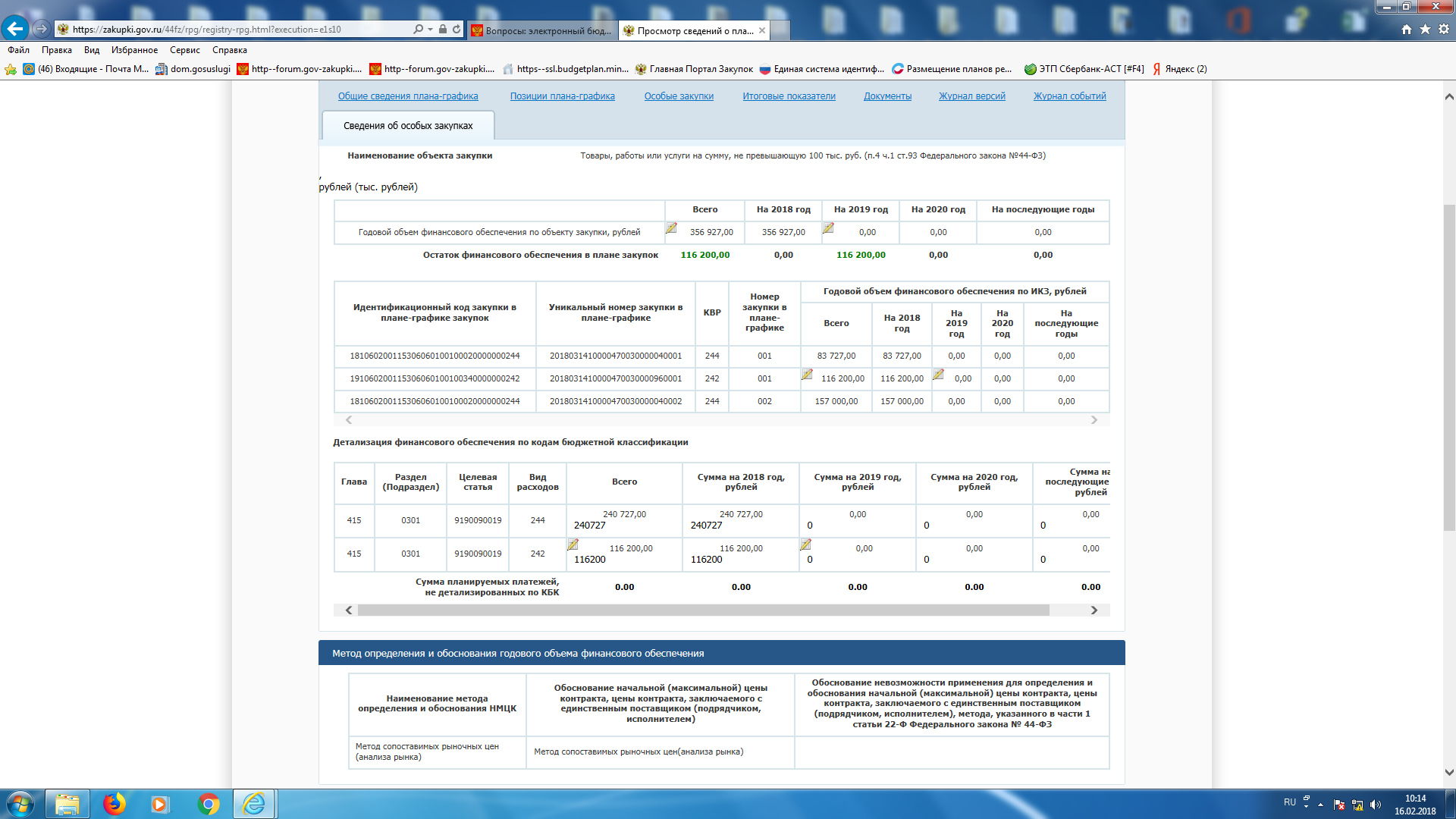Click the edit icon in the 2019 annual volume cell
1456x819 pixels.
[x=828, y=228]
